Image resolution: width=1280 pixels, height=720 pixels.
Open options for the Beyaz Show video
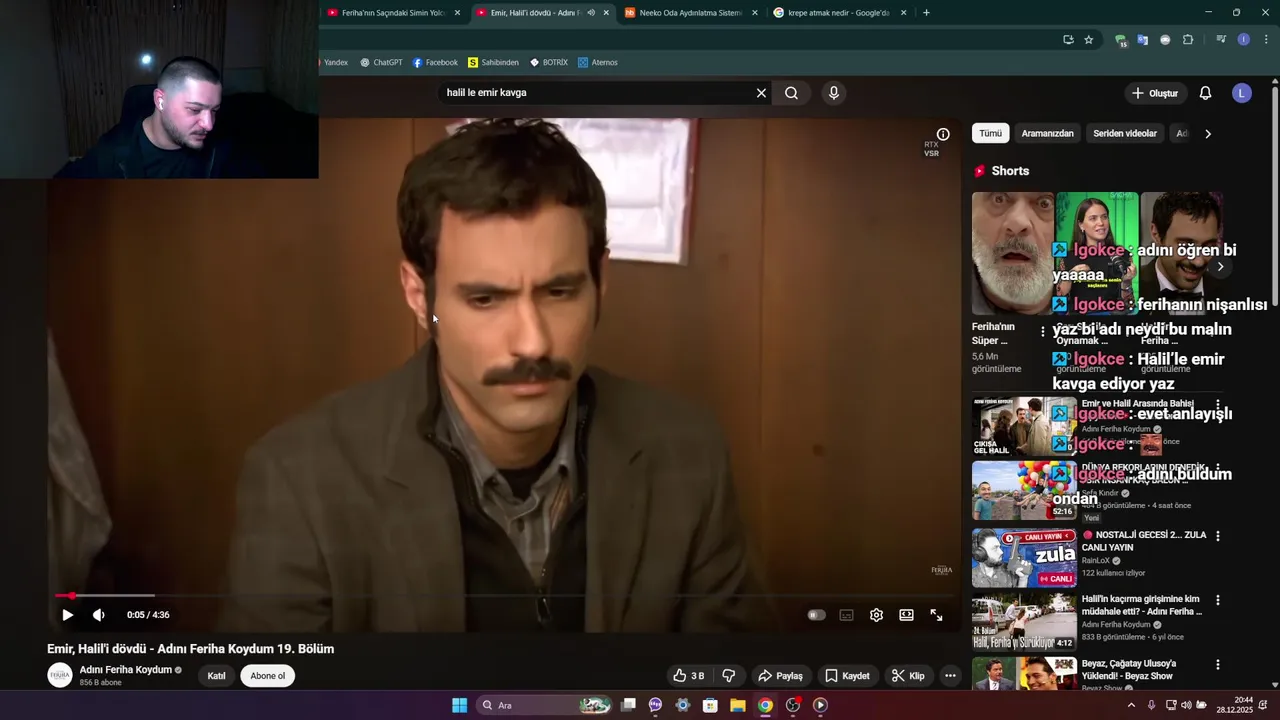click(1217, 665)
